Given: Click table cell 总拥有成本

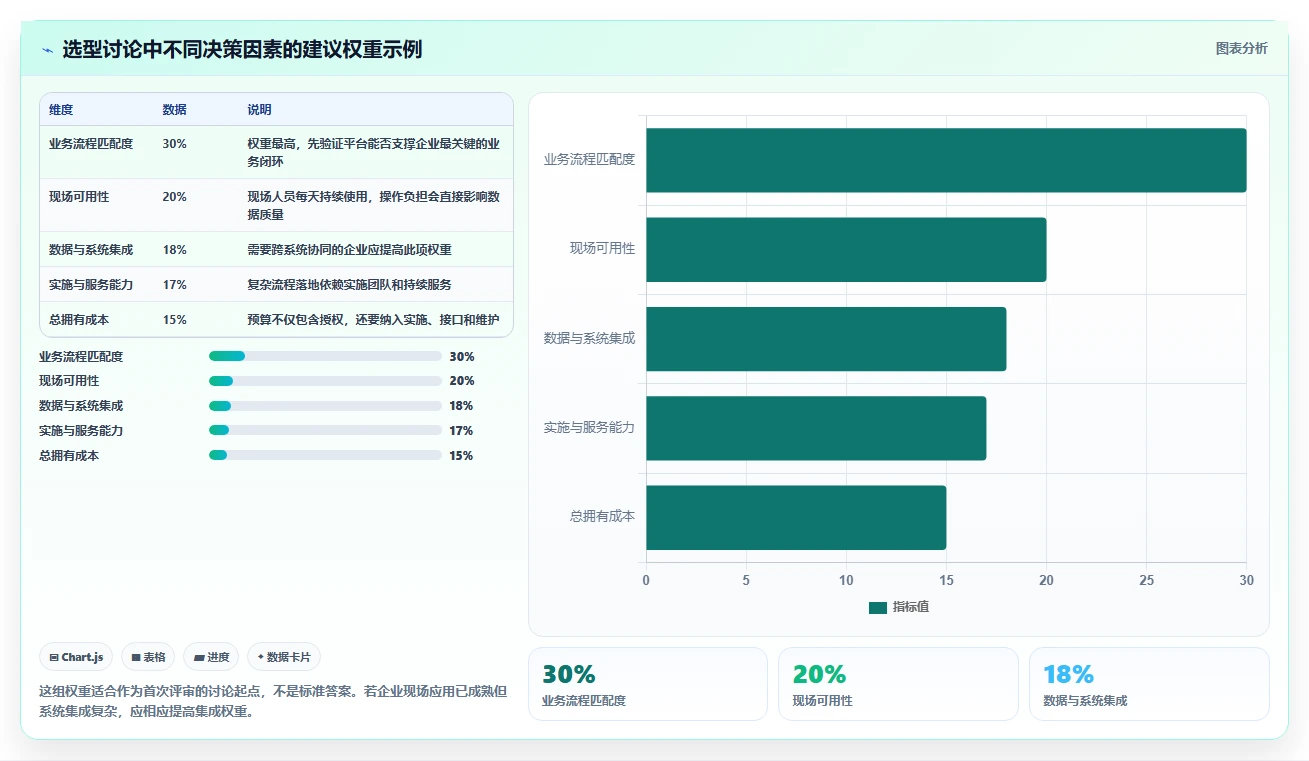Looking at the screenshot, I should click(x=79, y=320).
